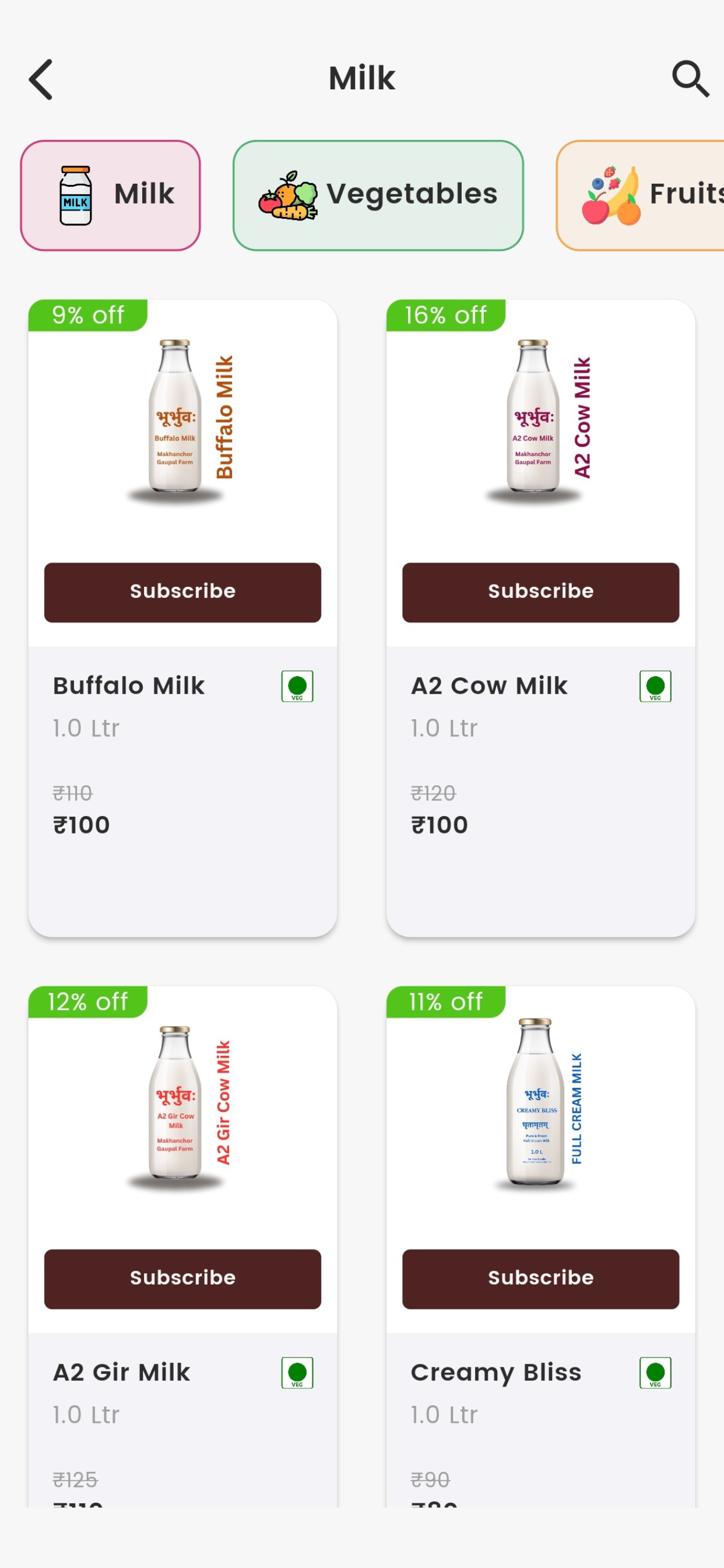Tap the 16% off discount badge

tap(446, 316)
